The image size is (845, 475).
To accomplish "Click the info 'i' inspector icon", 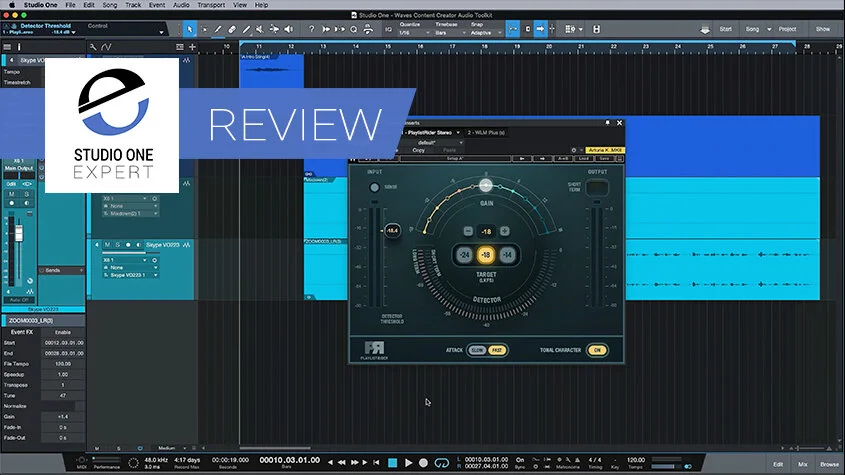I will click(x=19, y=47).
